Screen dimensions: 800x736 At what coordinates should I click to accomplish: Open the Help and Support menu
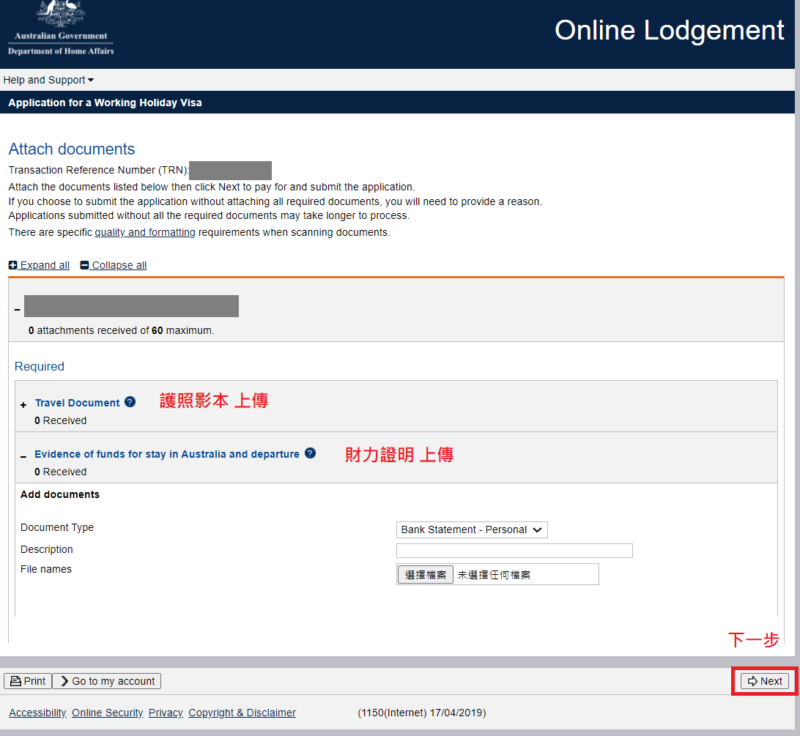click(48, 80)
